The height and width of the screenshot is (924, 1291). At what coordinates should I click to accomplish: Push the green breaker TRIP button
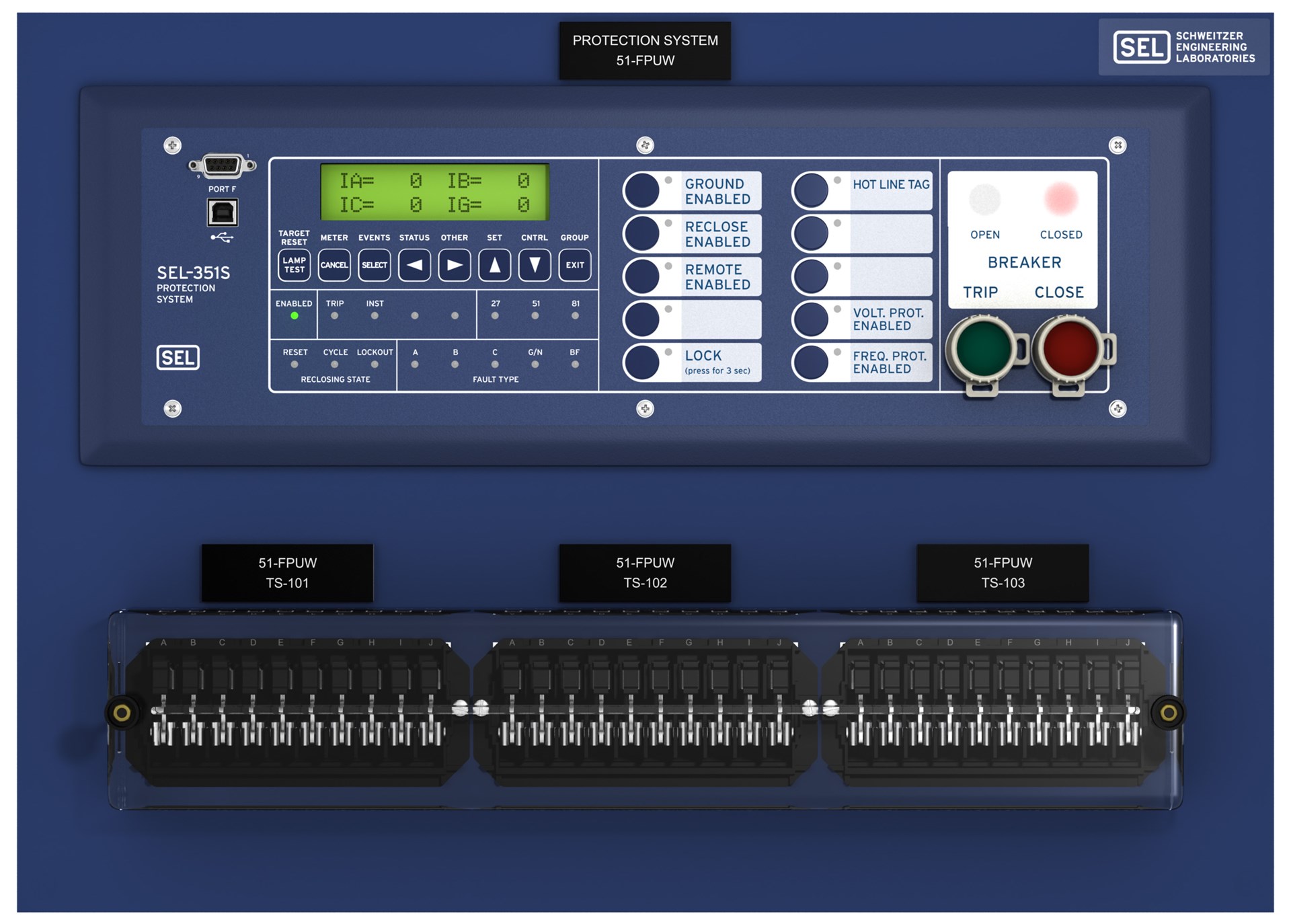[984, 348]
